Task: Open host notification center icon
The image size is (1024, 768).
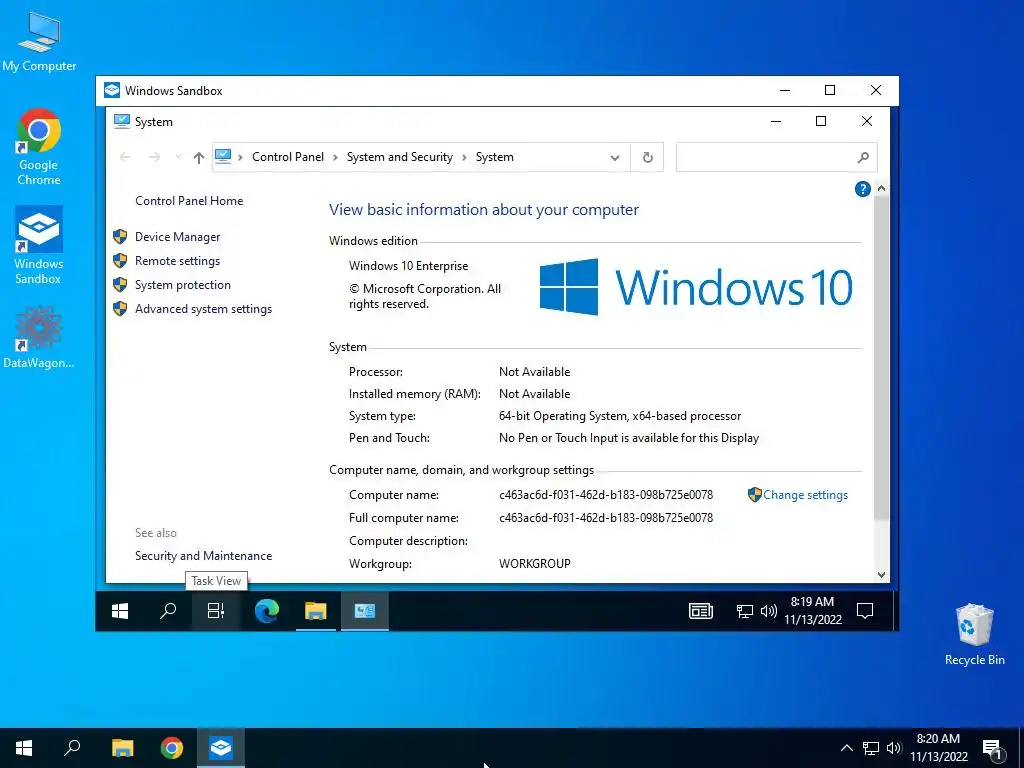Action: pos(992,749)
